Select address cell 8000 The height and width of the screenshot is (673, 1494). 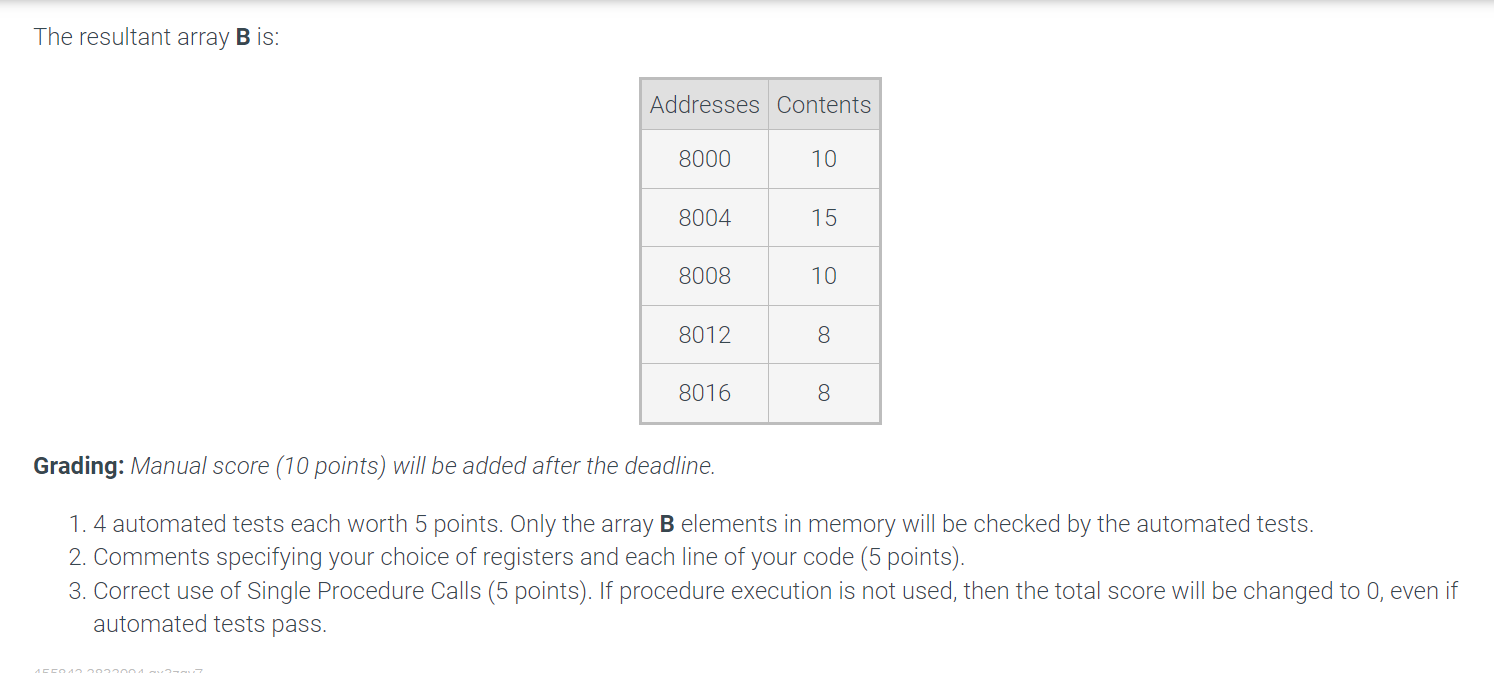click(x=704, y=159)
